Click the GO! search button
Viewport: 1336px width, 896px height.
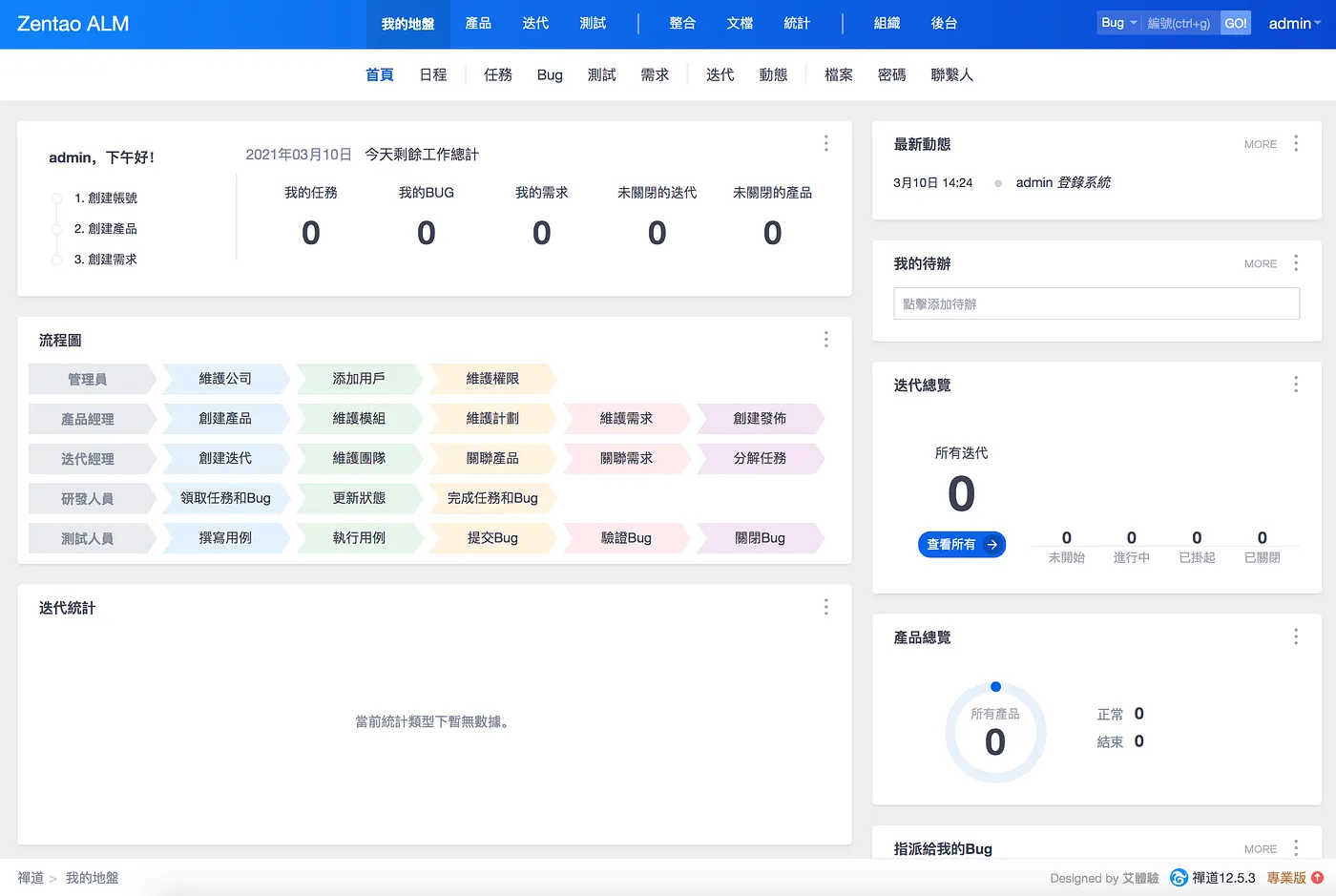[1236, 23]
